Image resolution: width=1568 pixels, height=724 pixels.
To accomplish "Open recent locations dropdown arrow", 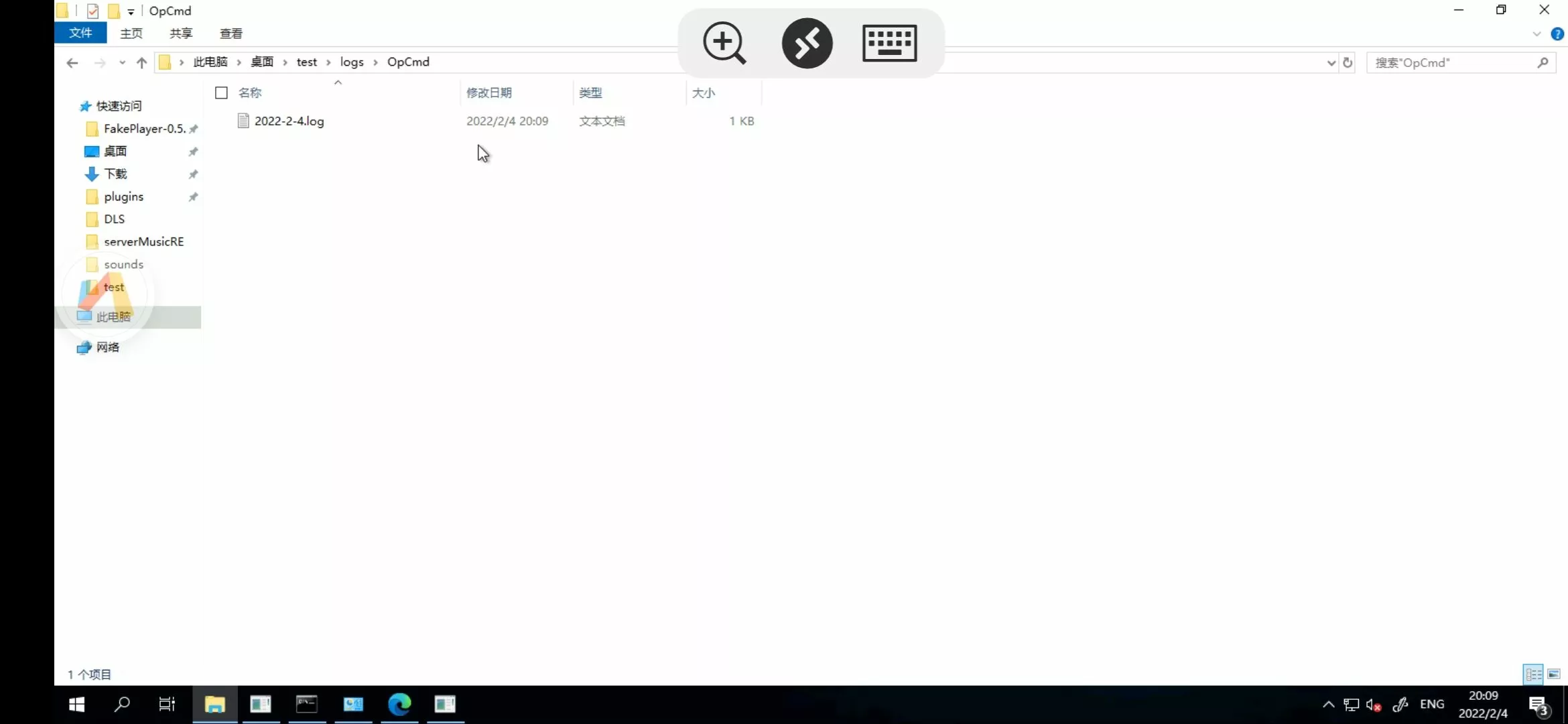I will tap(122, 62).
